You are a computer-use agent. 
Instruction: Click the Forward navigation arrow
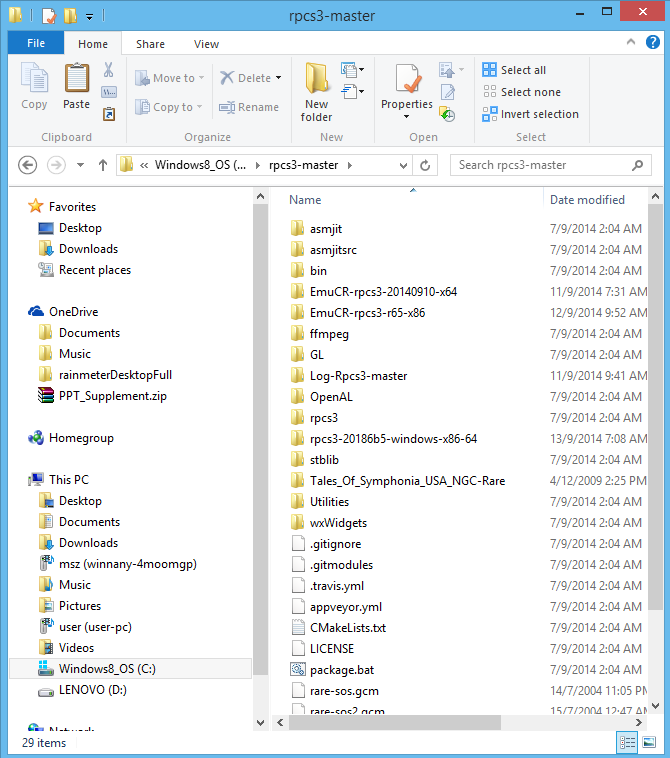(x=56, y=165)
